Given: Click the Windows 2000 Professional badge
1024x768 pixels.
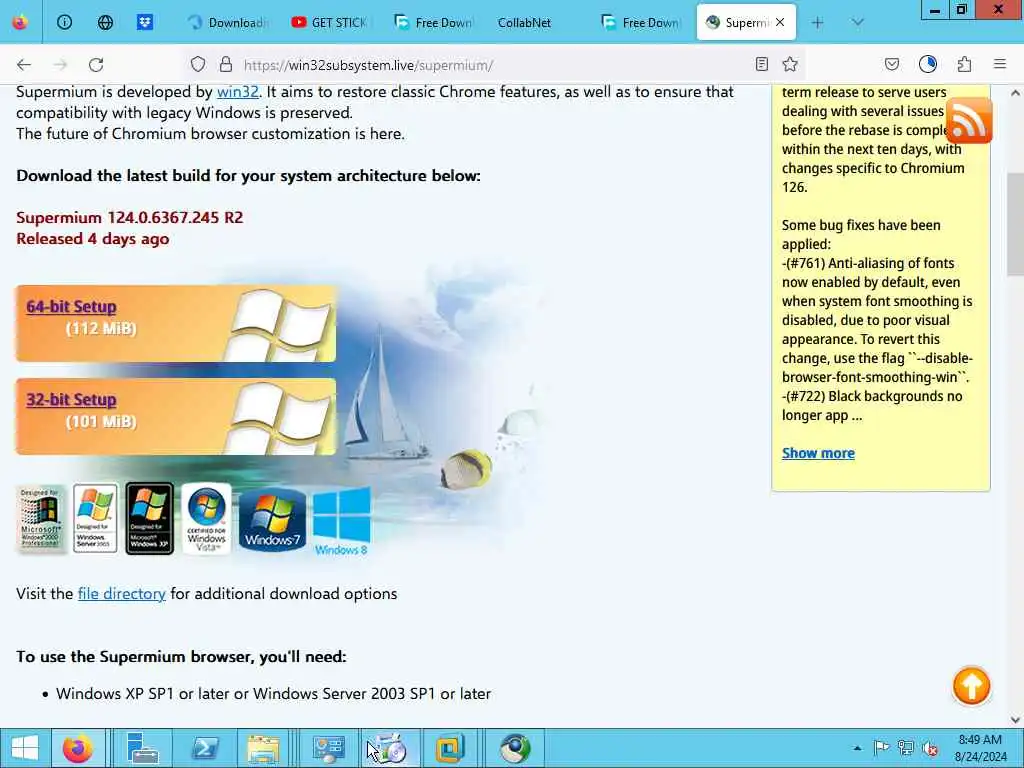Looking at the screenshot, I should [40, 519].
